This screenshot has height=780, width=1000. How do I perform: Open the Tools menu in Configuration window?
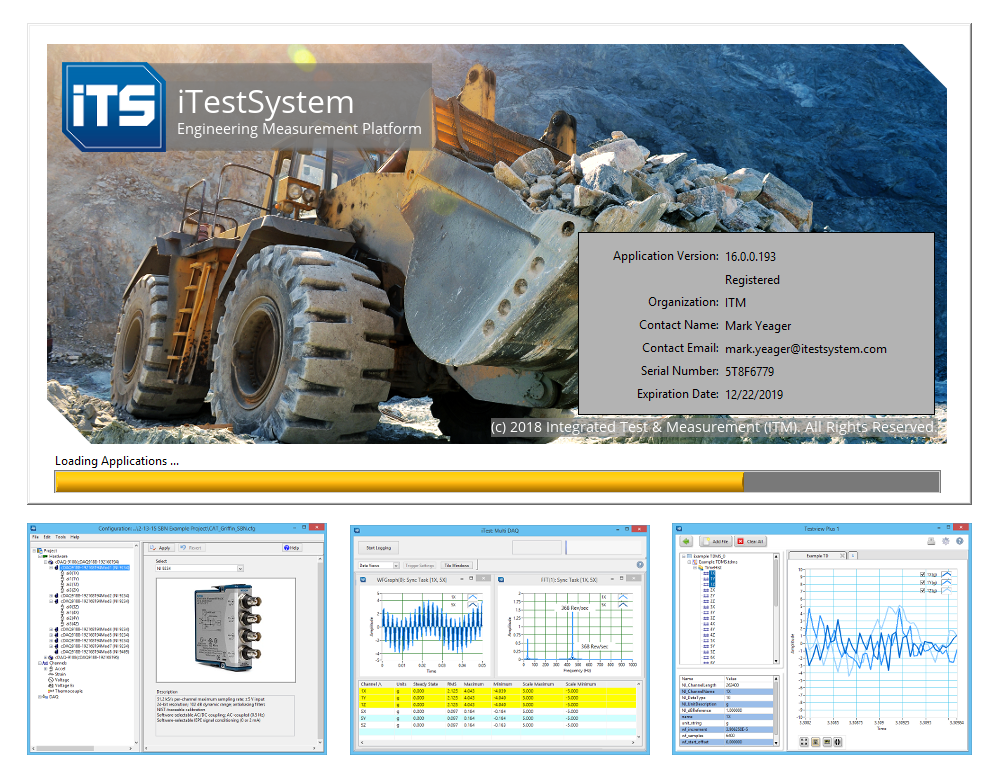pos(60,537)
